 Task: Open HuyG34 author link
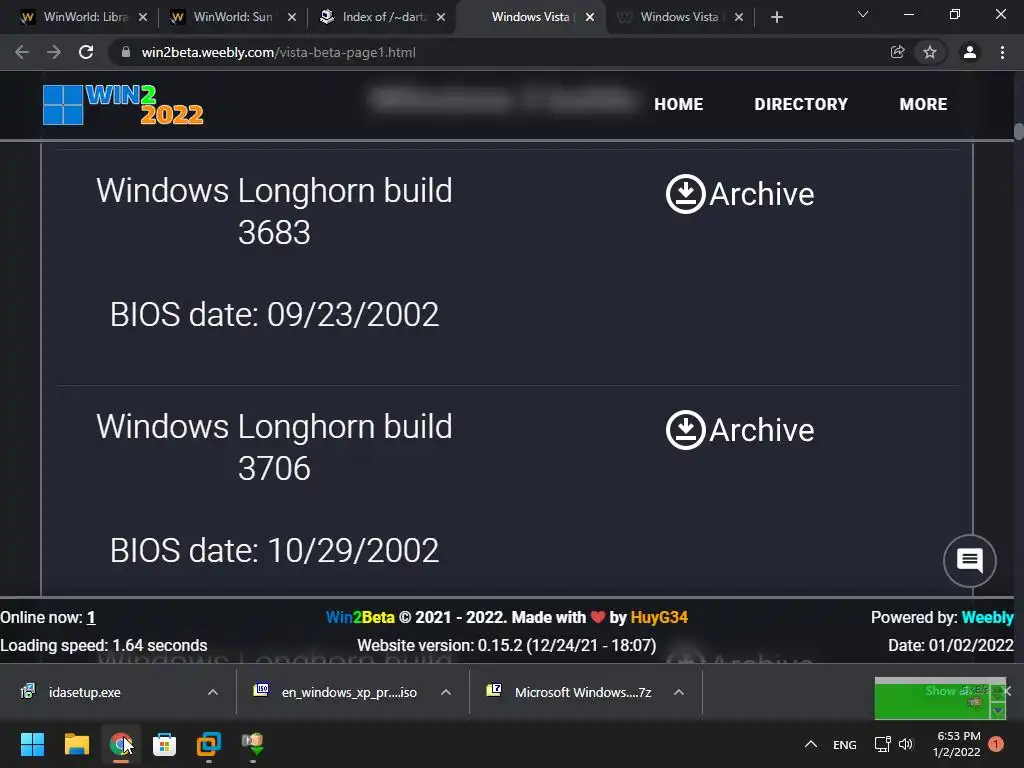(659, 617)
